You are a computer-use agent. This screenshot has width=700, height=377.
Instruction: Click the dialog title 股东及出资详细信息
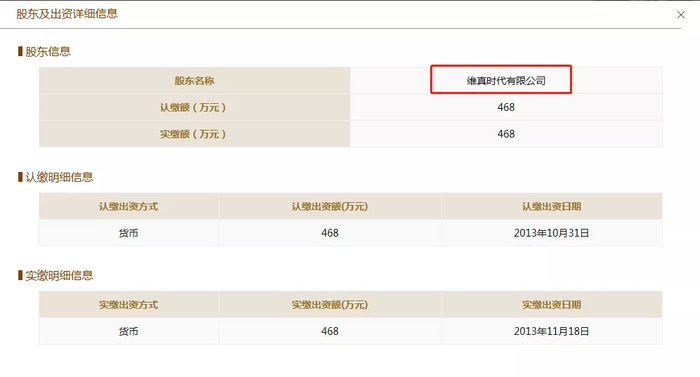(x=67, y=14)
